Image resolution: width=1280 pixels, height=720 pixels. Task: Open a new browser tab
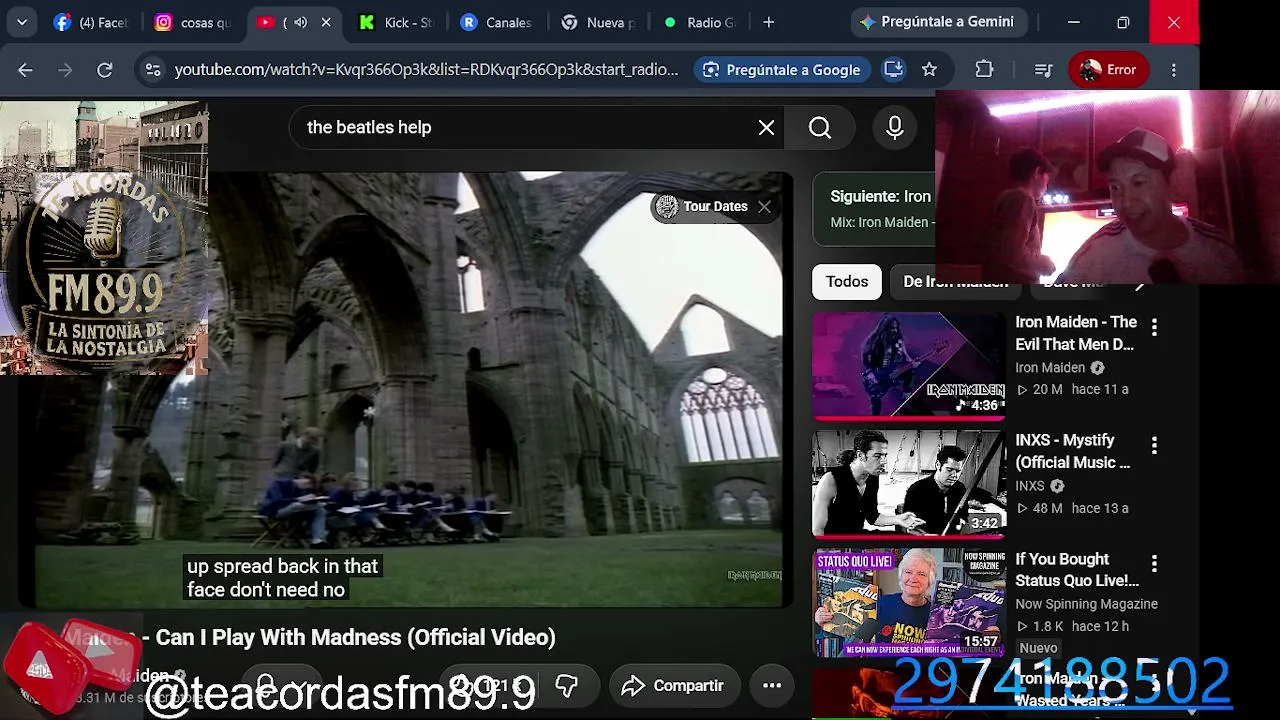[768, 22]
